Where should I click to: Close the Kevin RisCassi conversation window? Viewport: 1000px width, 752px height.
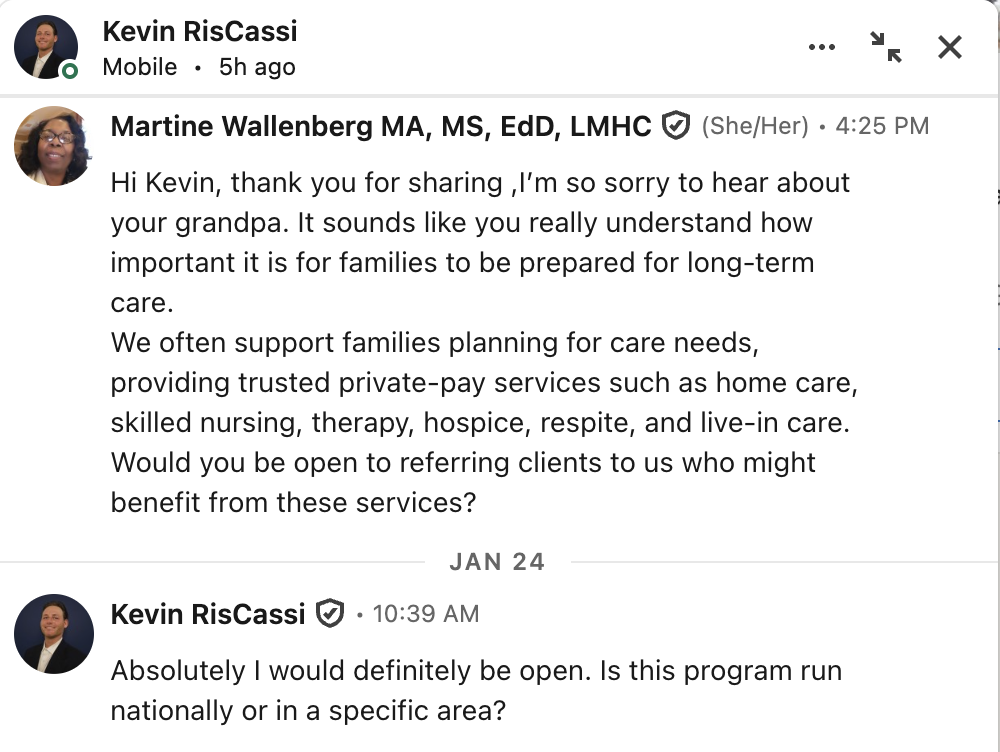949,47
